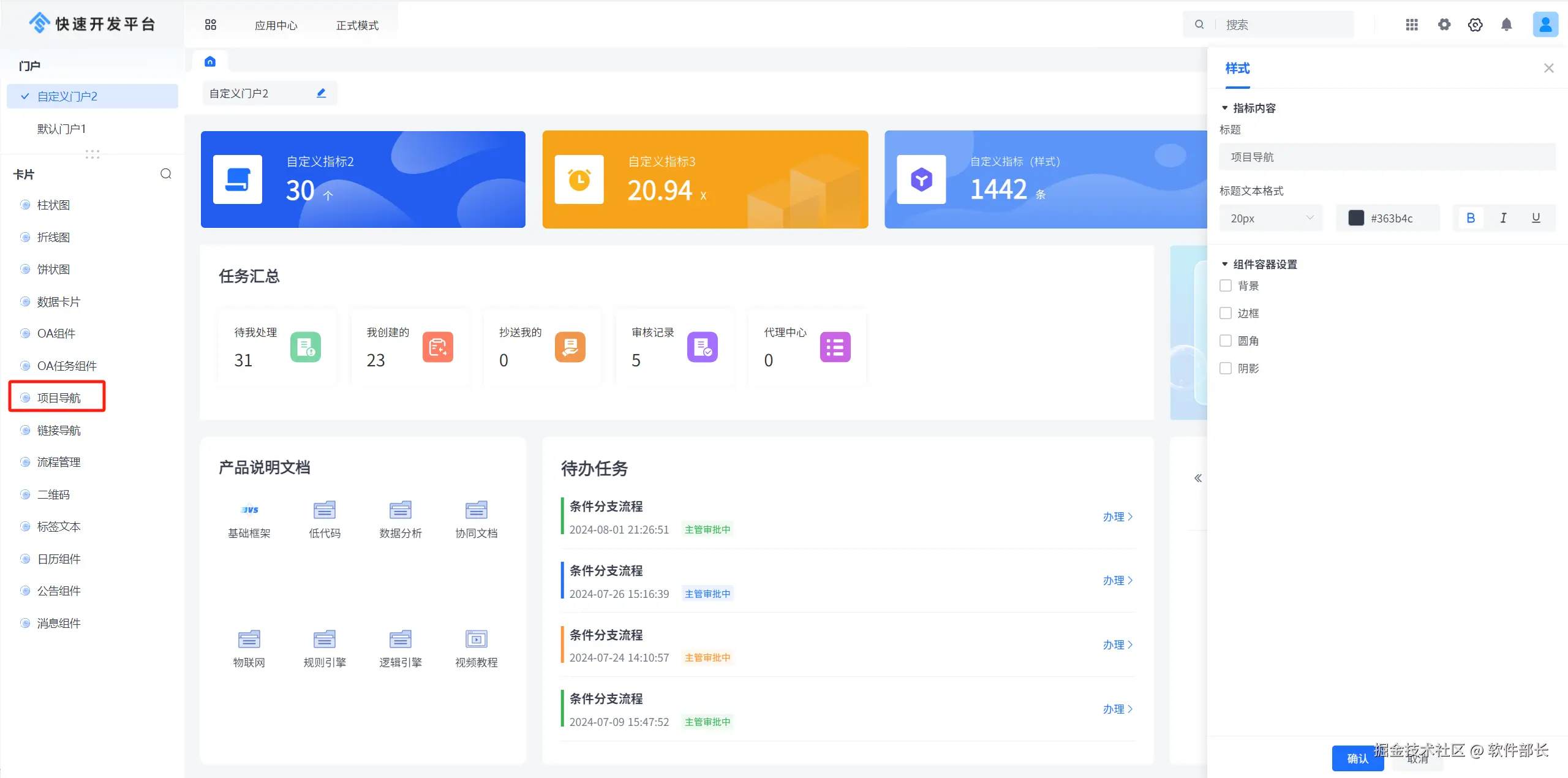
Task: Enable the 背景 checkbox
Action: 1226,285
